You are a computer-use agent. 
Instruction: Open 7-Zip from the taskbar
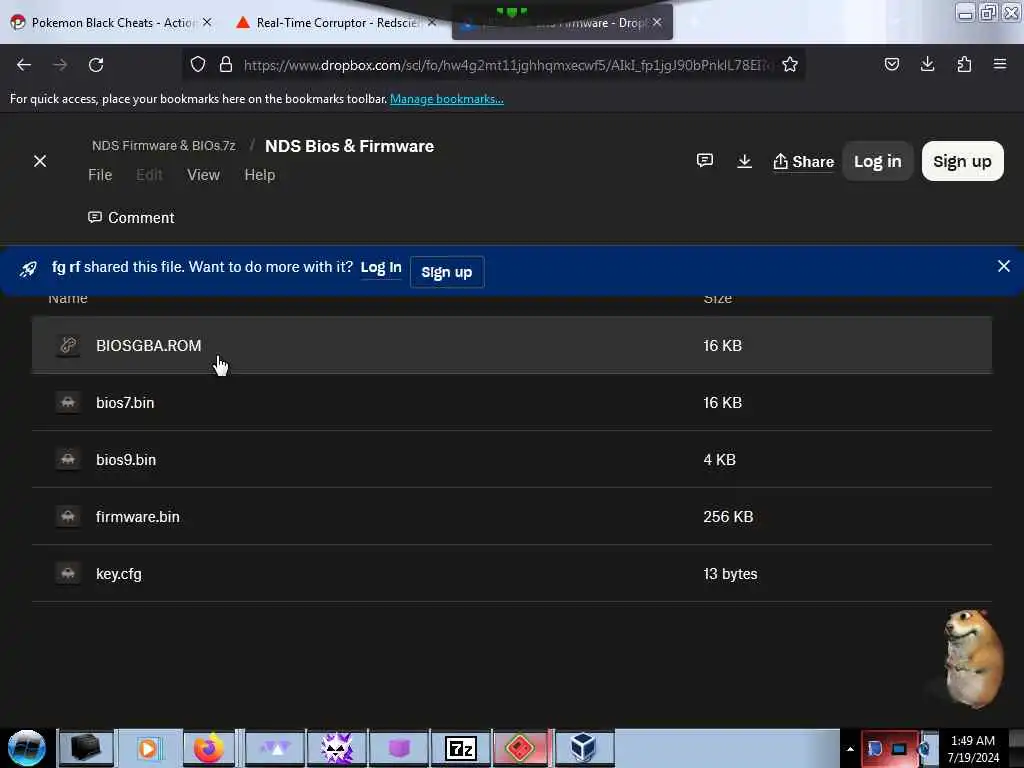(x=460, y=748)
